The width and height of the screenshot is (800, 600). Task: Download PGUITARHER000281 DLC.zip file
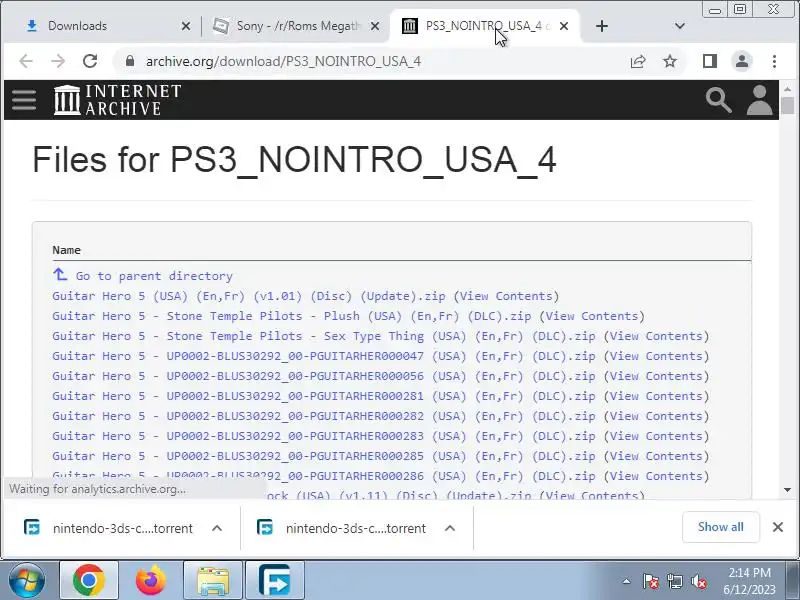pos(323,396)
